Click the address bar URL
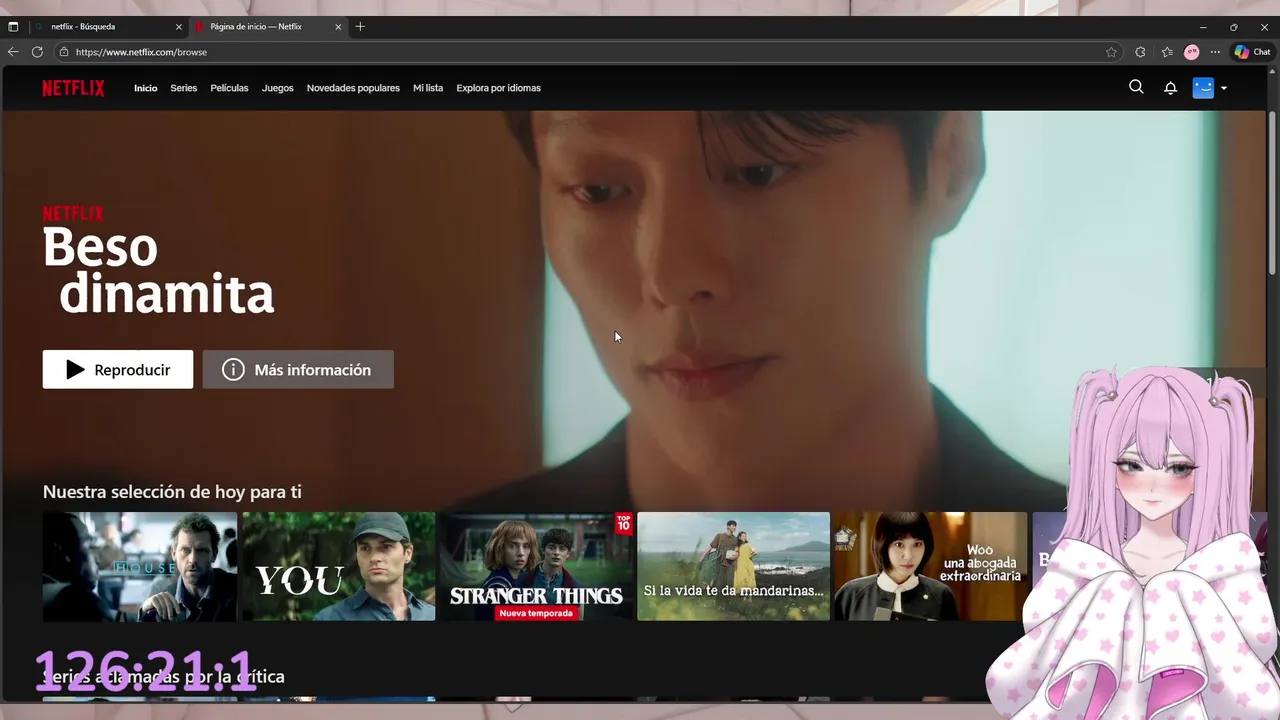Screen dimensions: 1280x720 pyautogui.click(x=141, y=52)
